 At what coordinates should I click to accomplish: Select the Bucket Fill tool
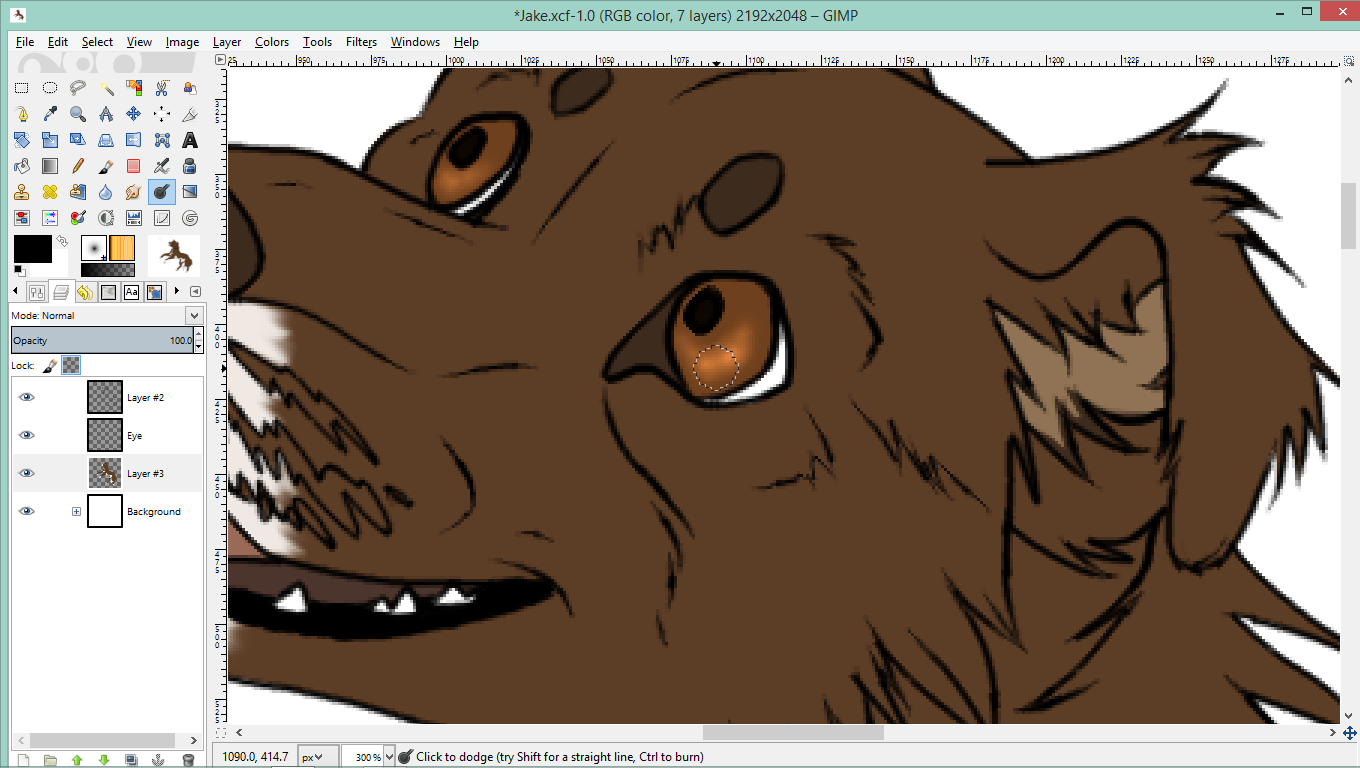pyautogui.click(x=21, y=165)
